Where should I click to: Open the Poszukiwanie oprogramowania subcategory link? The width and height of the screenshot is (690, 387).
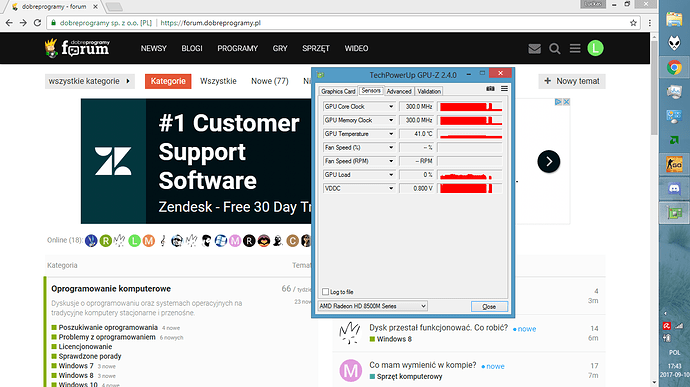coord(108,328)
